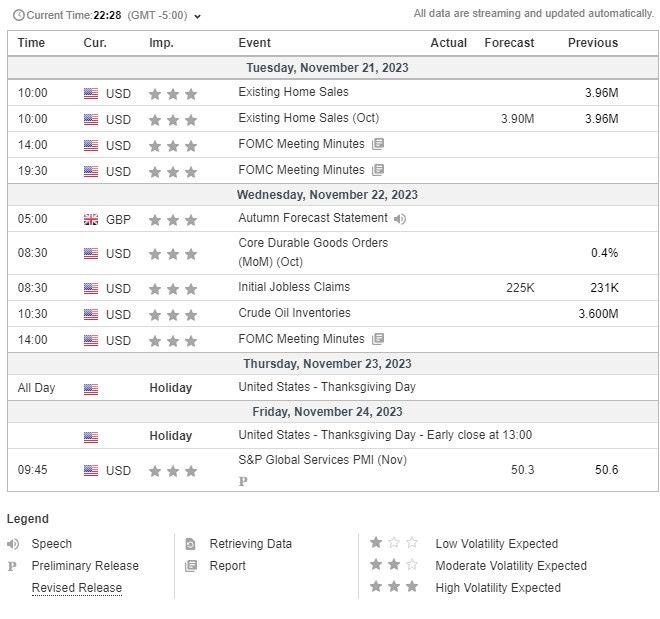Click the clock icon beside Current Time
This screenshot has height=619, width=660.
tap(18, 15)
